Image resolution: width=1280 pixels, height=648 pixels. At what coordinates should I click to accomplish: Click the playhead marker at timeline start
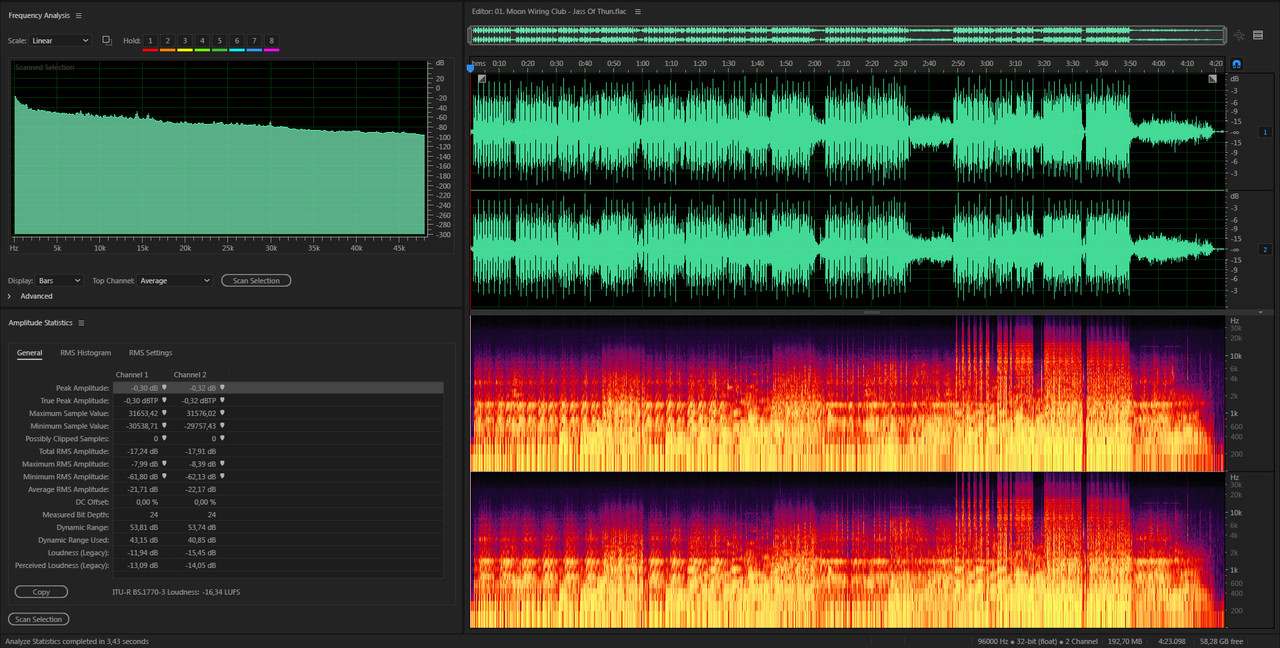[x=470, y=67]
